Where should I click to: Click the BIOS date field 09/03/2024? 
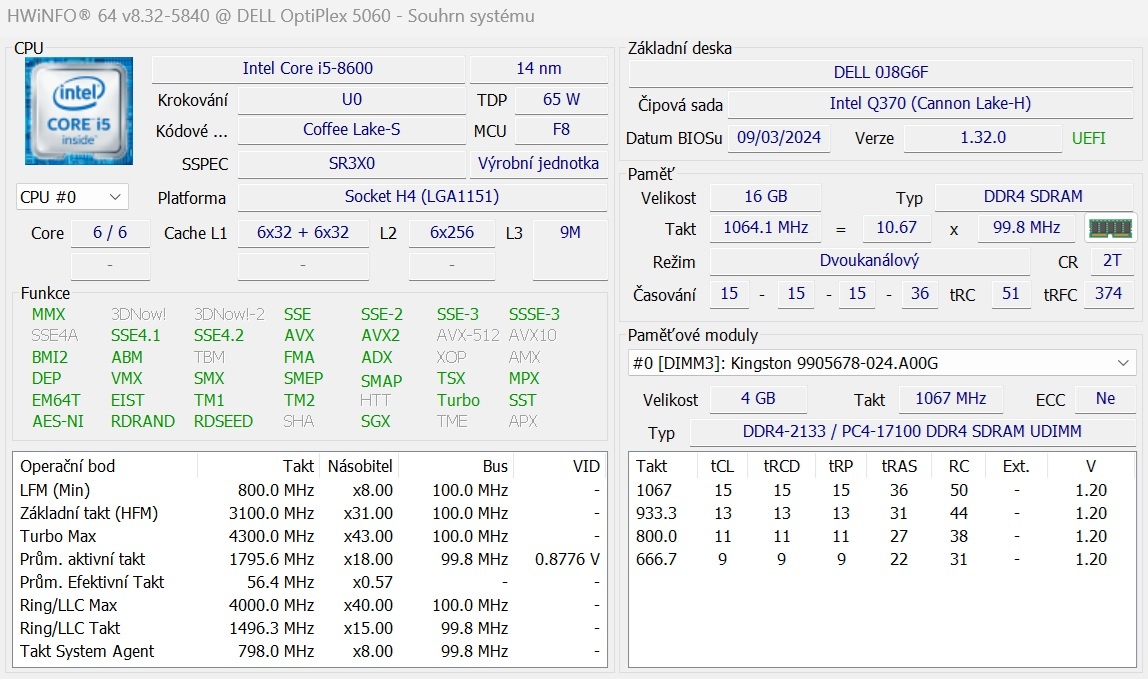click(779, 138)
